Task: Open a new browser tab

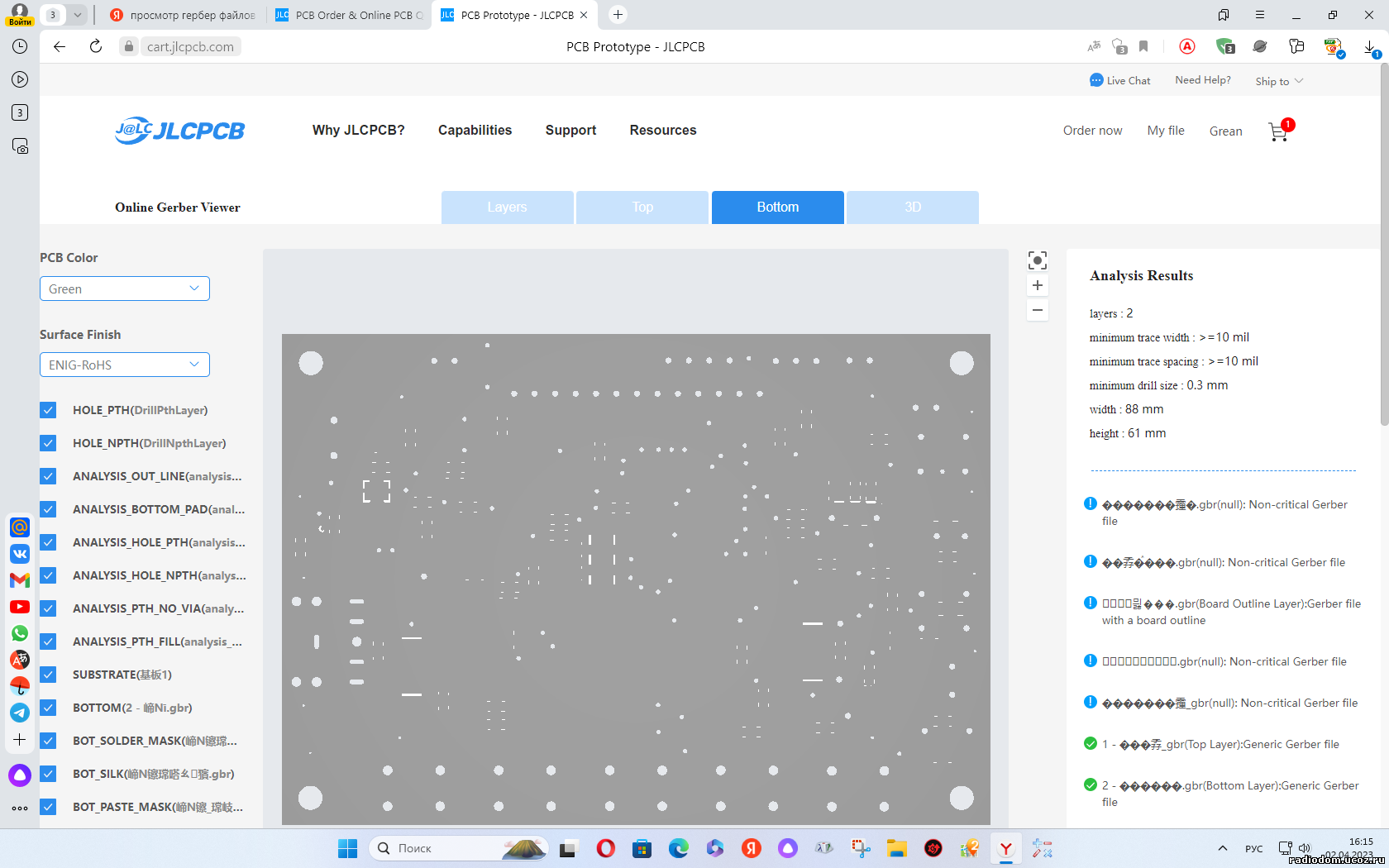Action: 618,15
